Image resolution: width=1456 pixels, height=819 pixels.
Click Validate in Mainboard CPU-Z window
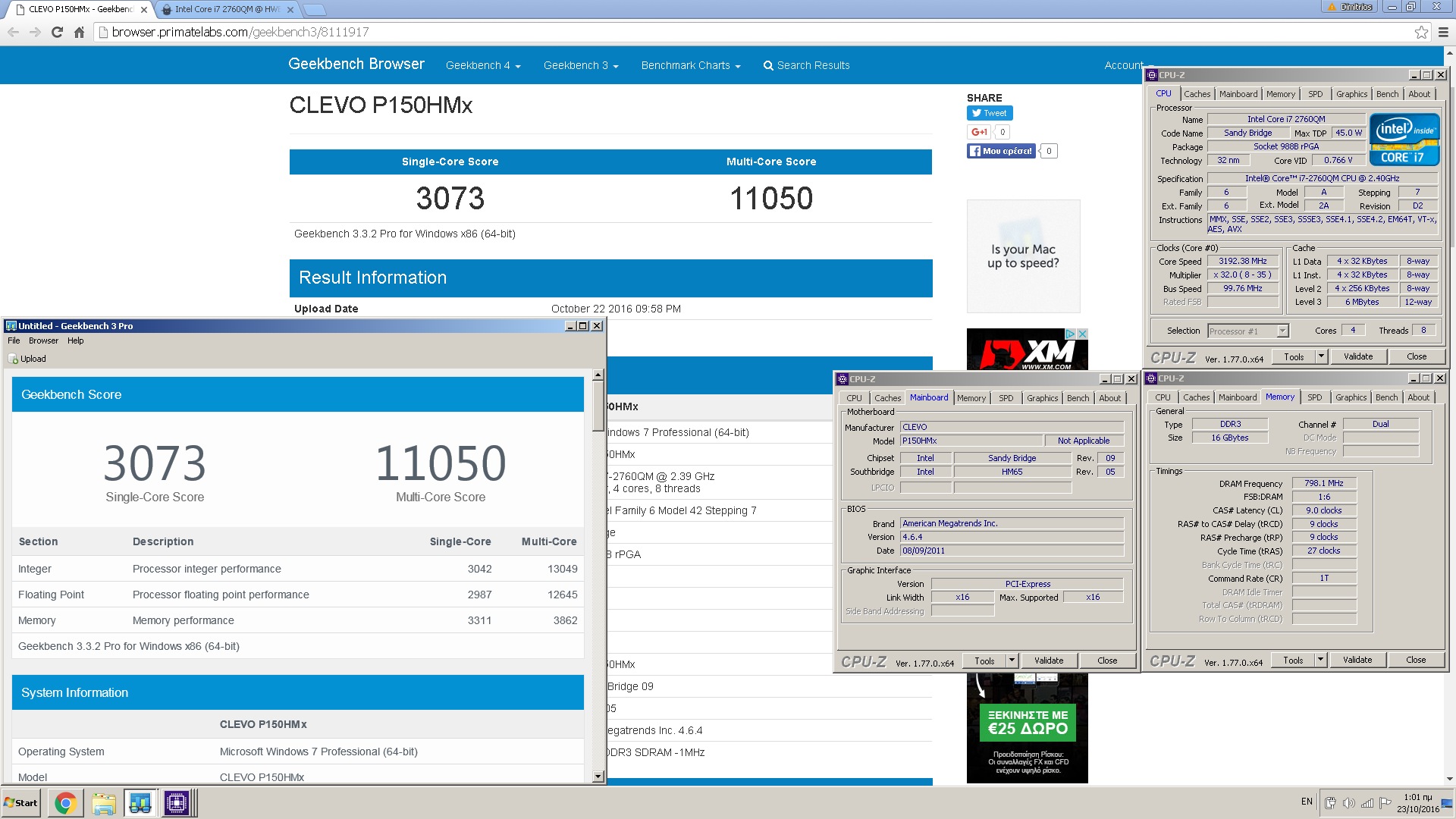point(1048,661)
